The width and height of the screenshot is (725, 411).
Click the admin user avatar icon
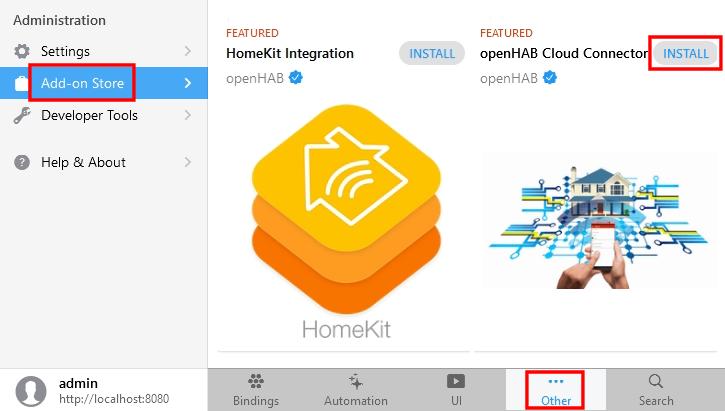click(31, 391)
